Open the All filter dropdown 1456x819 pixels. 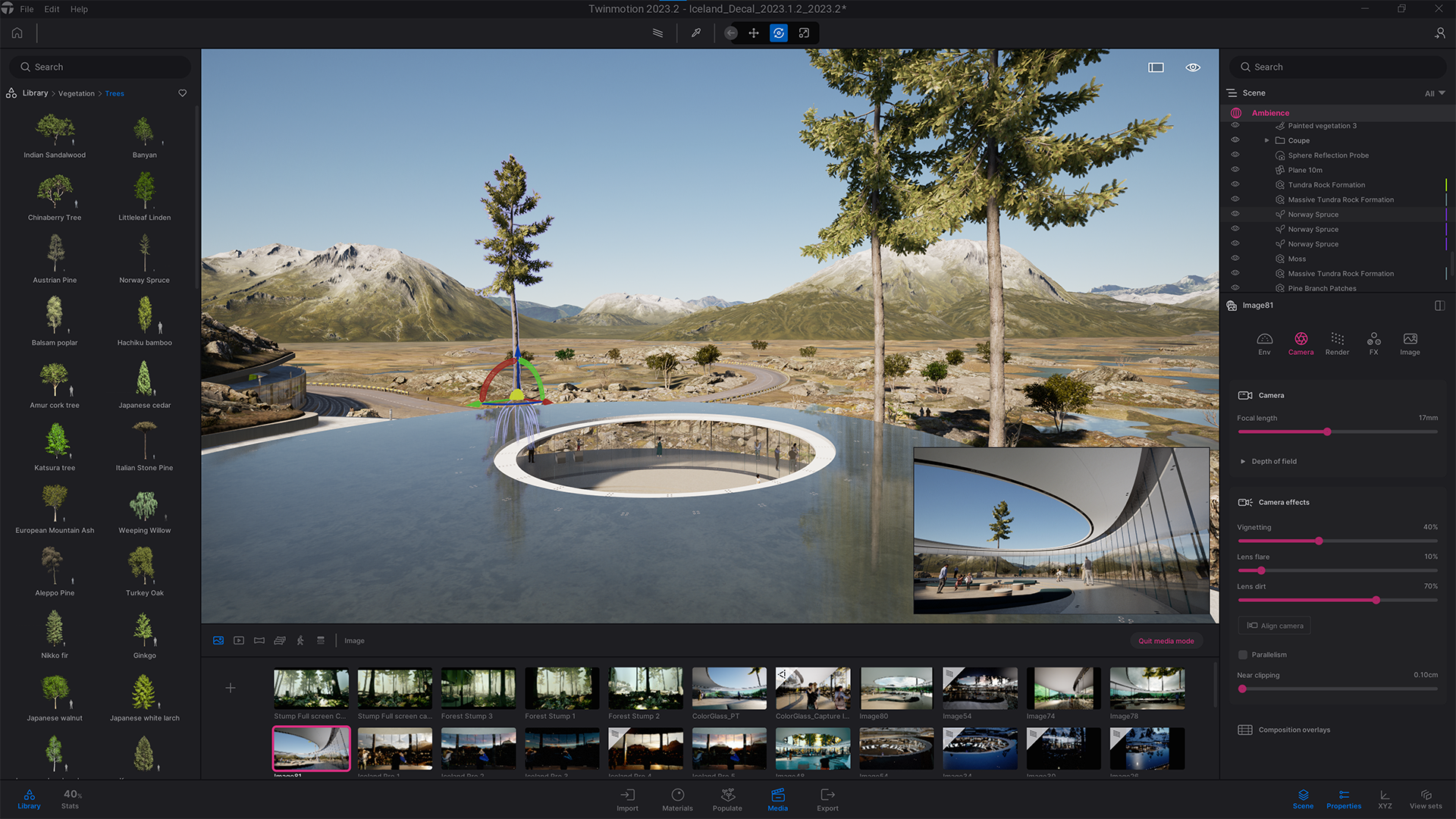tap(1434, 93)
